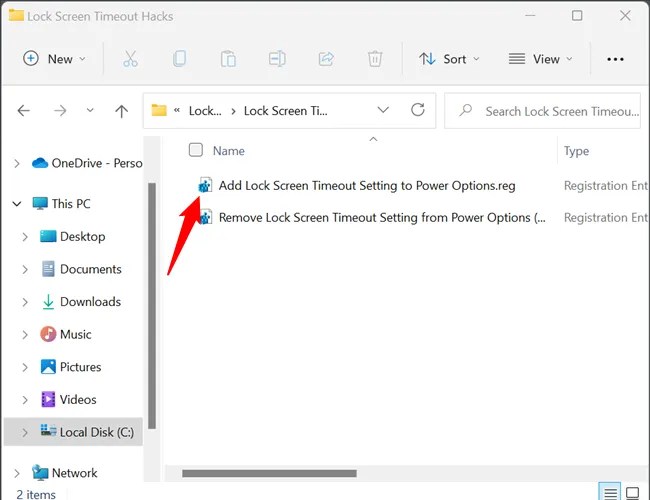Screen dimensions: 650x500
Task: Go up one folder level arrow
Action: click(x=121, y=111)
